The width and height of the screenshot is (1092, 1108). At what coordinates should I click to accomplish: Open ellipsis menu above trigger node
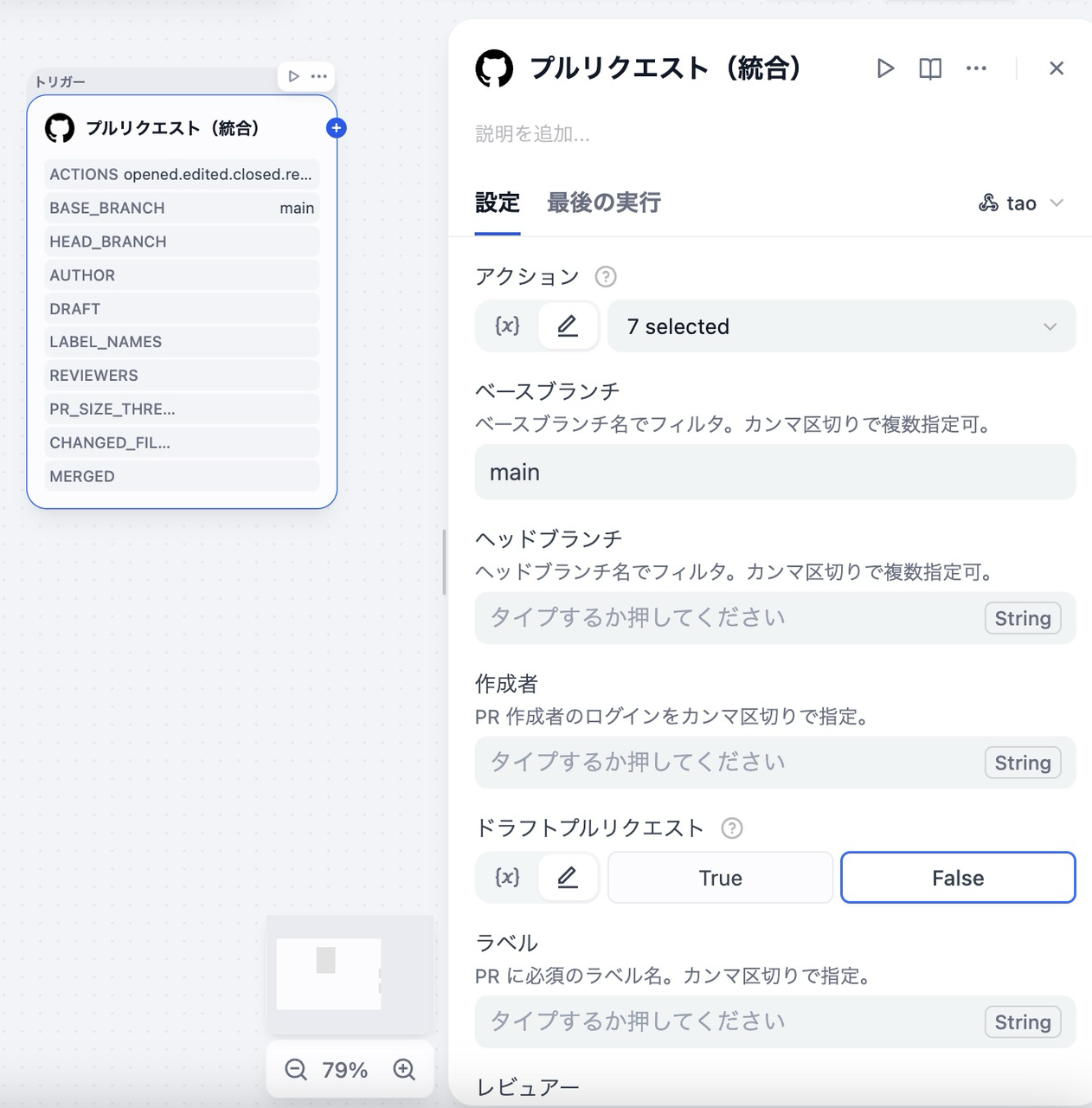(319, 76)
